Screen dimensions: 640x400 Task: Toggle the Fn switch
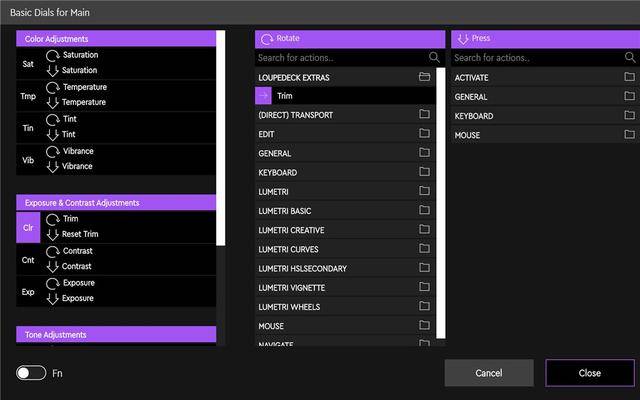31,373
